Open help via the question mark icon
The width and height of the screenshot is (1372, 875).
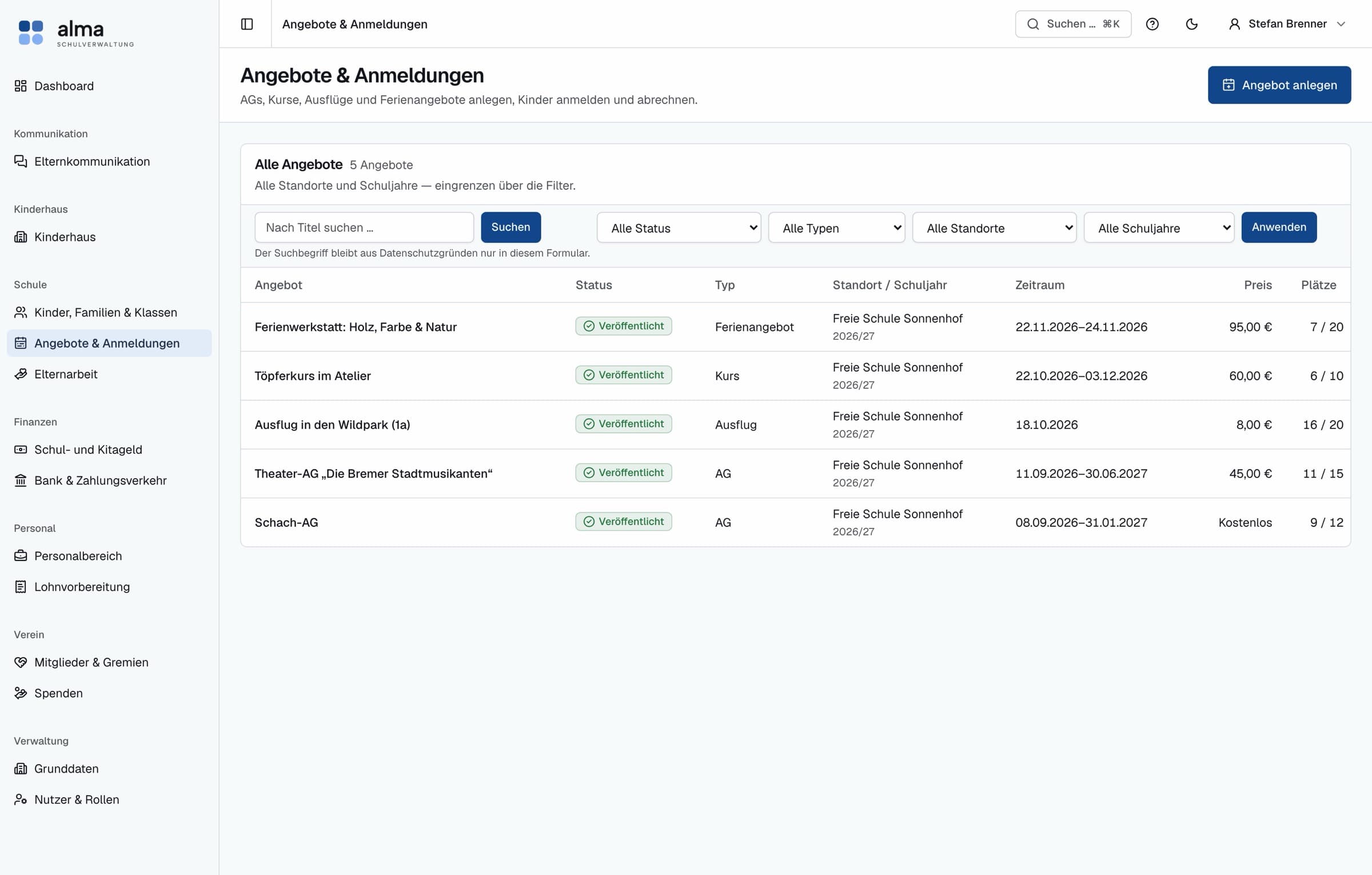(x=1152, y=24)
